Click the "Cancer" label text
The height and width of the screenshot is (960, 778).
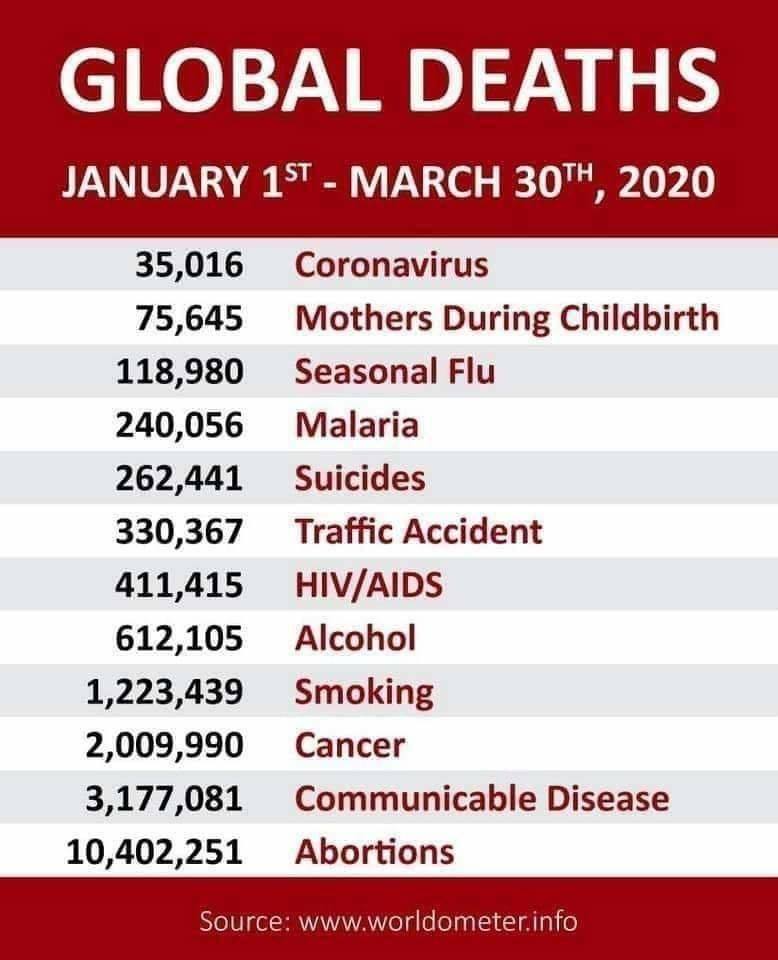(350, 745)
